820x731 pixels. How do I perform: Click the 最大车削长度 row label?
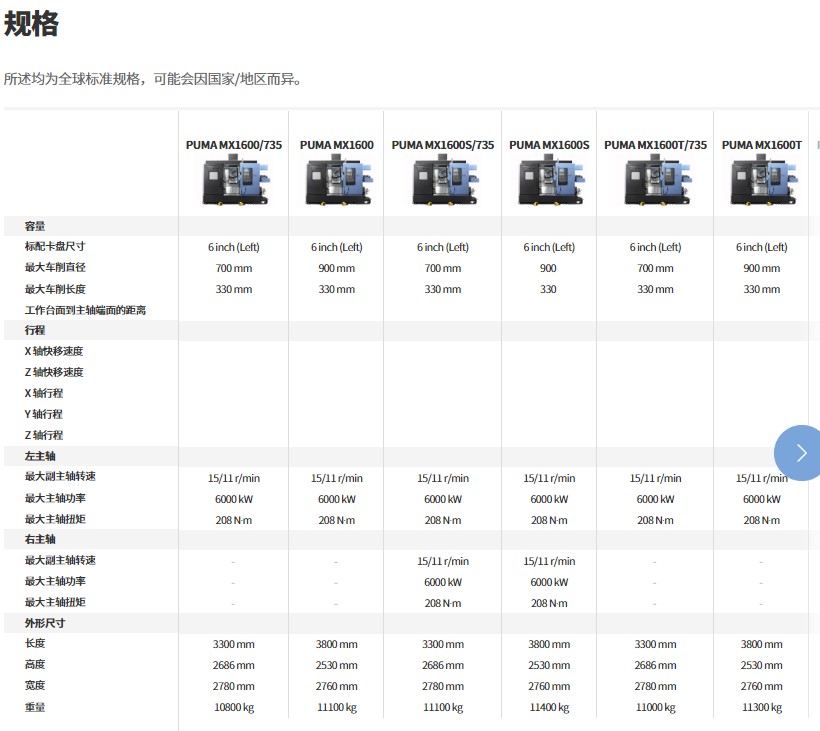[55, 289]
